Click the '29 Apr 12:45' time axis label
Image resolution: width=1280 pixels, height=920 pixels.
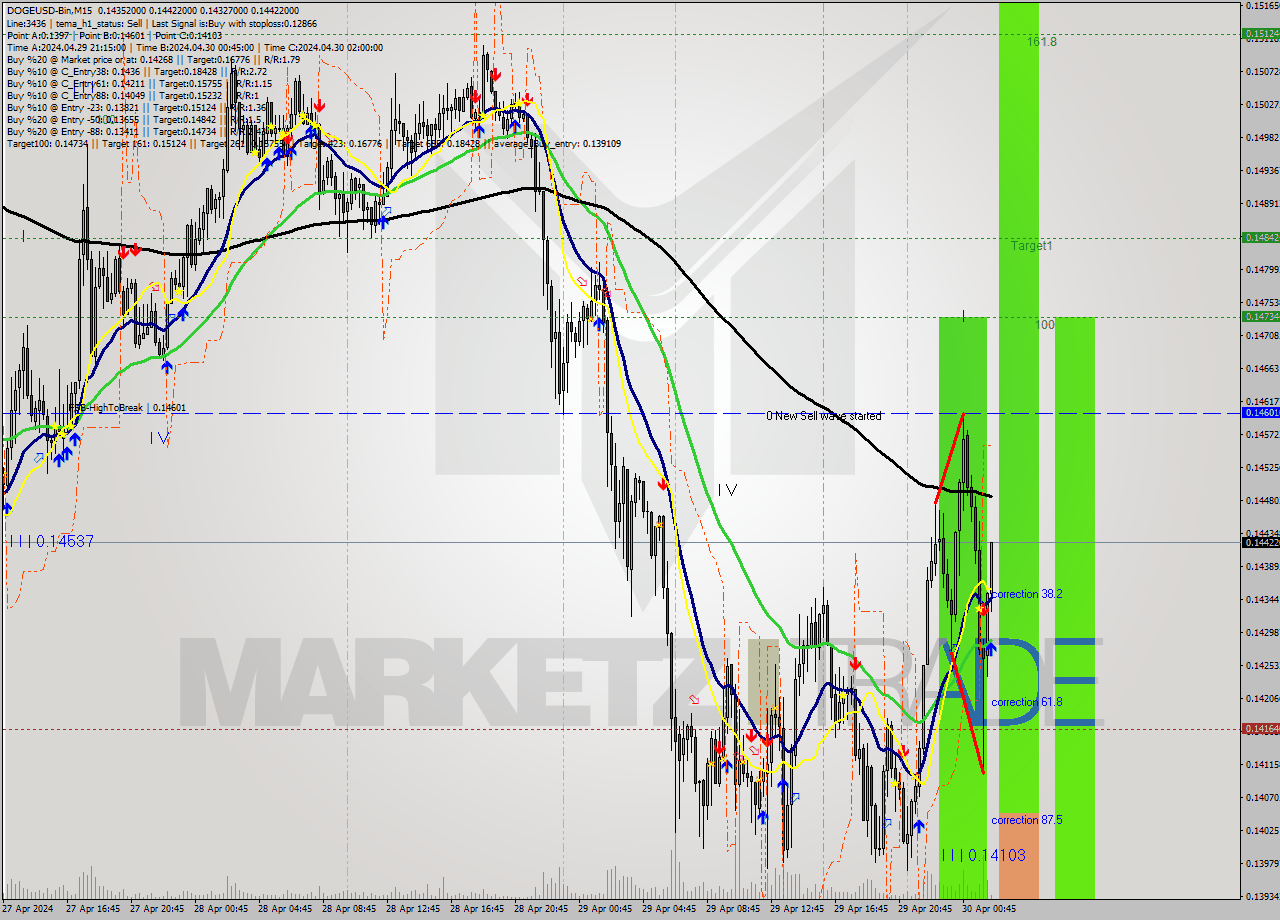(x=797, y=909)
